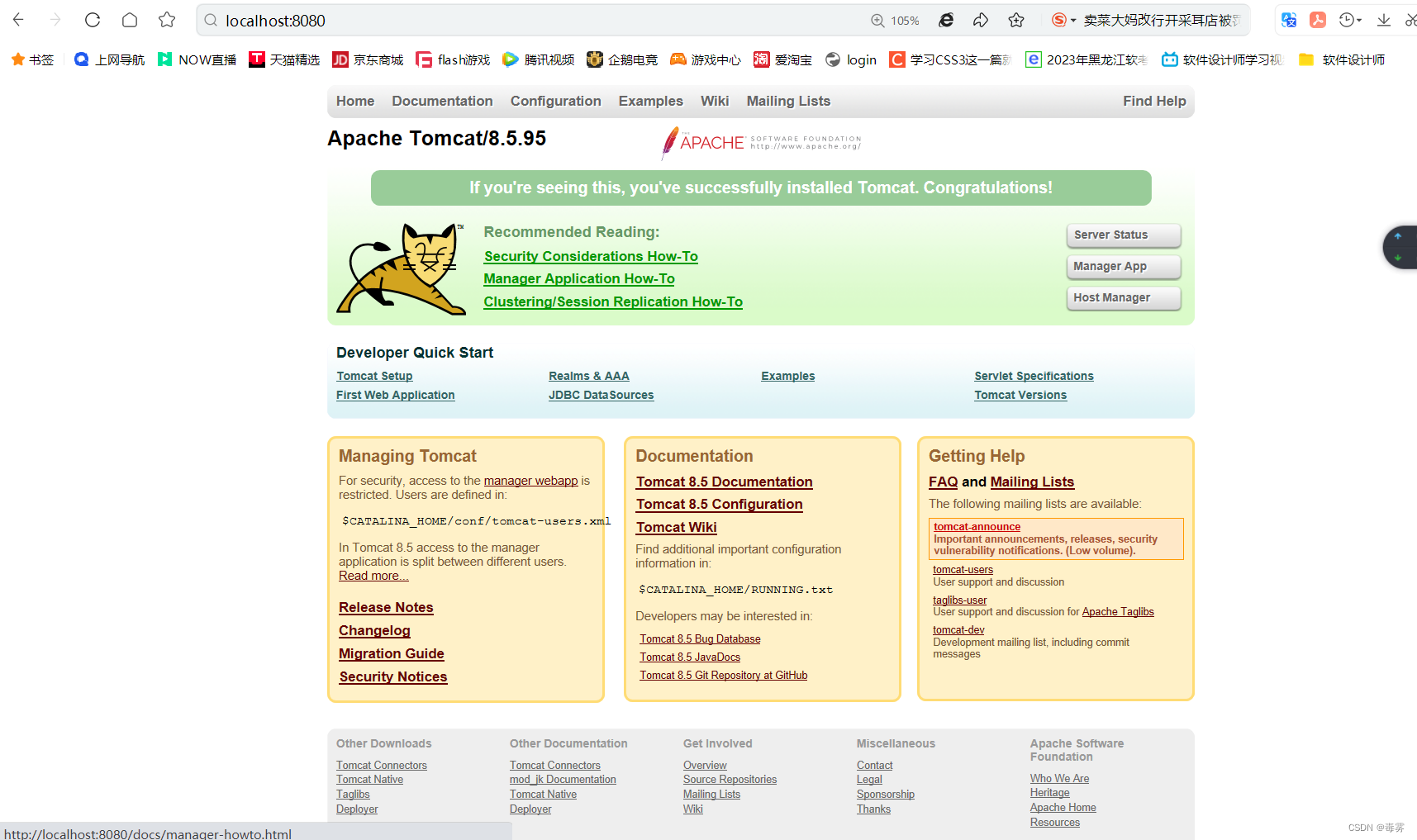Click the Server Status button
This screenshot has height=840, width=1417.
(1123, 235)
